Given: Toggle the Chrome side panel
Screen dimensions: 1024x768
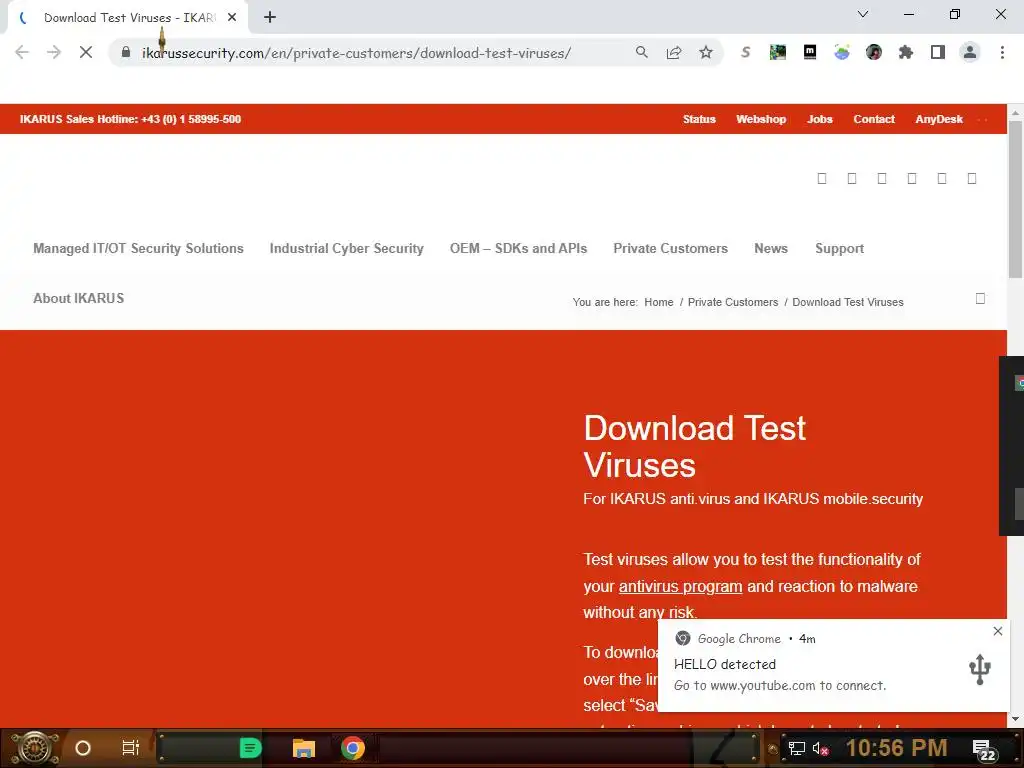Looking at the screenshot, I should click(938, 52).
